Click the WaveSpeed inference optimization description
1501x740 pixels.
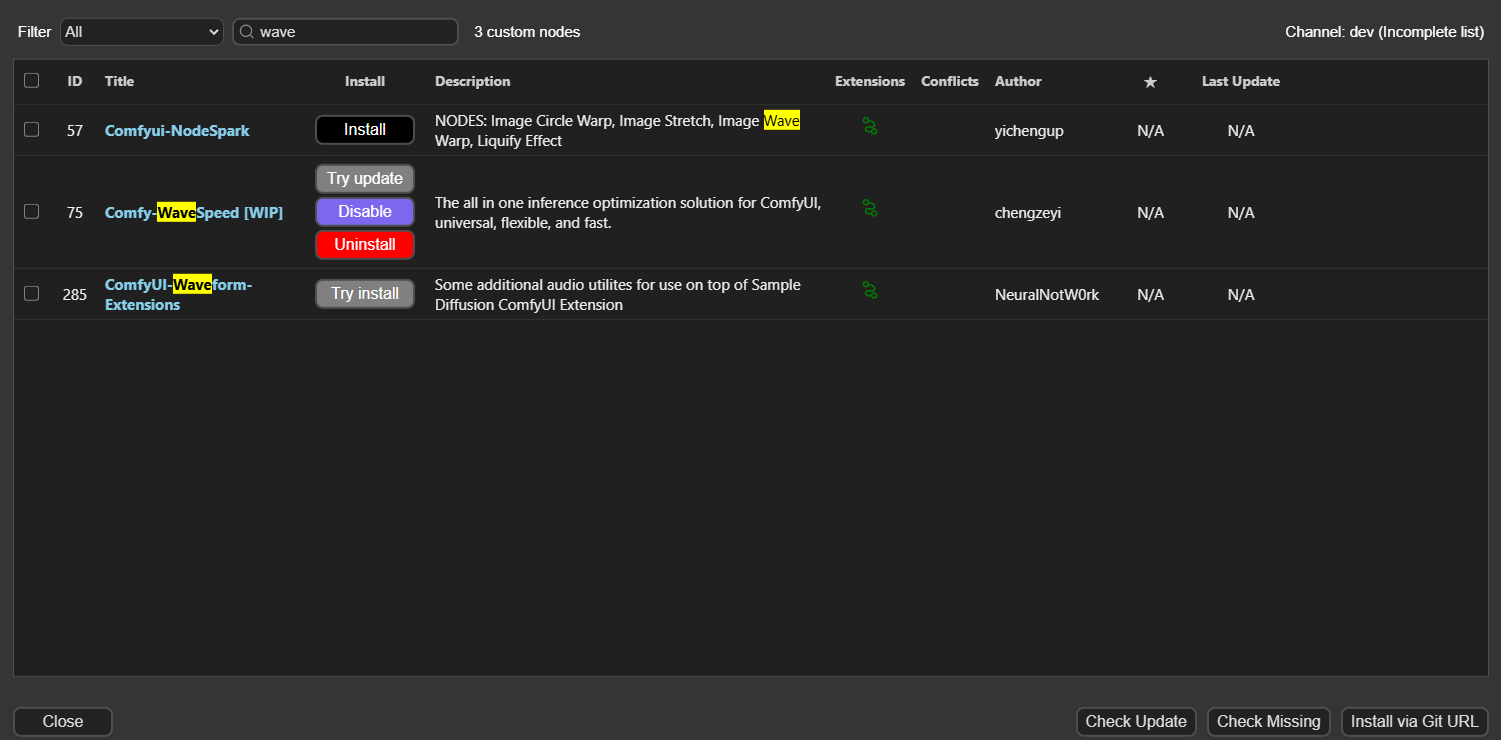pos(628,213)
